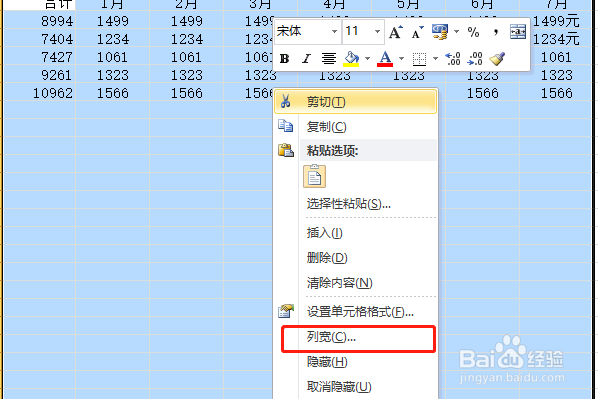Apply the red font color A
The image size is (598, 399).
(385, 59)
